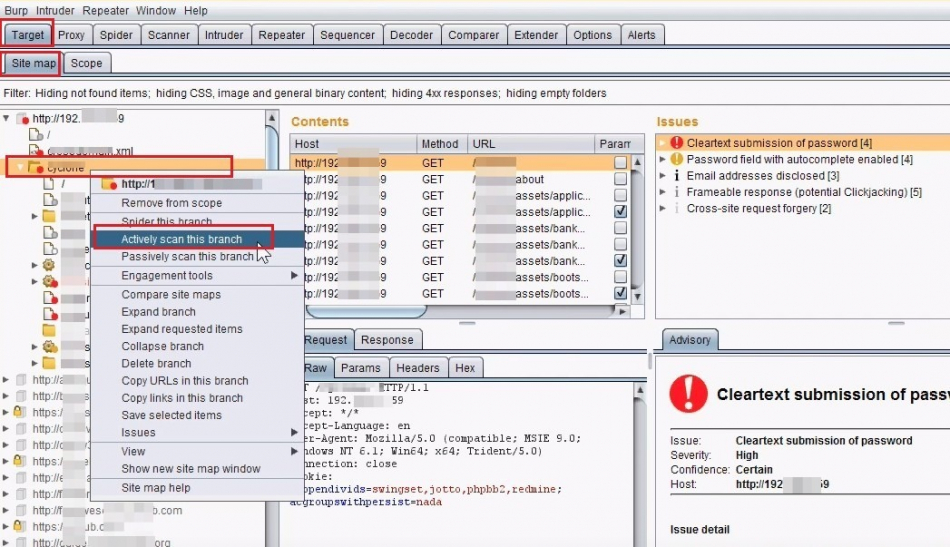
Task: Click the site map tree scroll-up arrow
Action: pyautogui.click(x=272, y=118)
